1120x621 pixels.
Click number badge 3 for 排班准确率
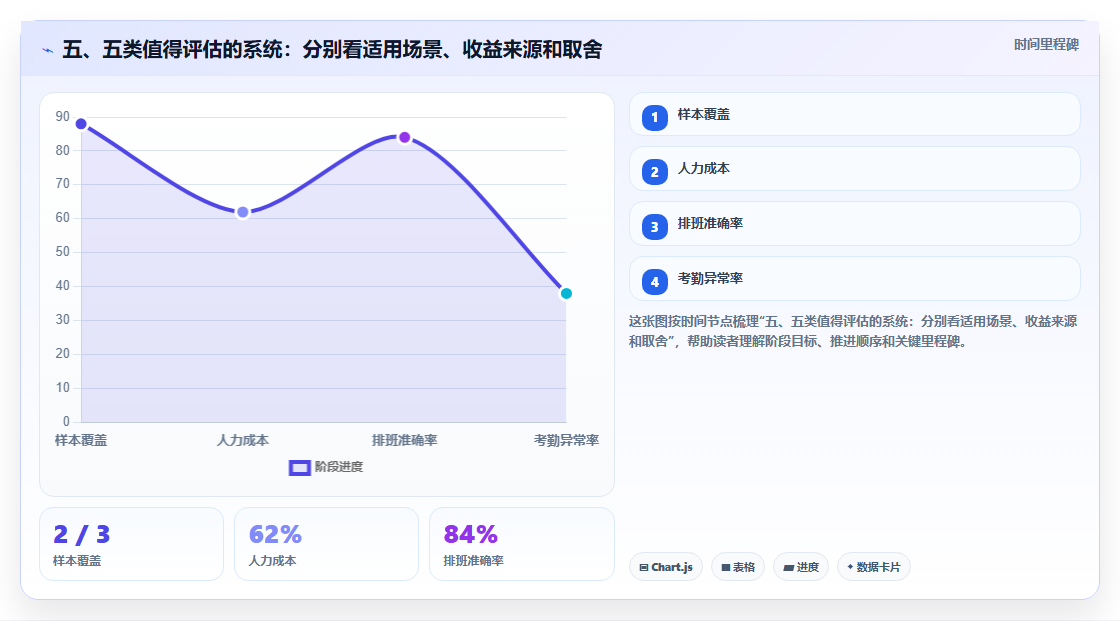tap(654, 227)
